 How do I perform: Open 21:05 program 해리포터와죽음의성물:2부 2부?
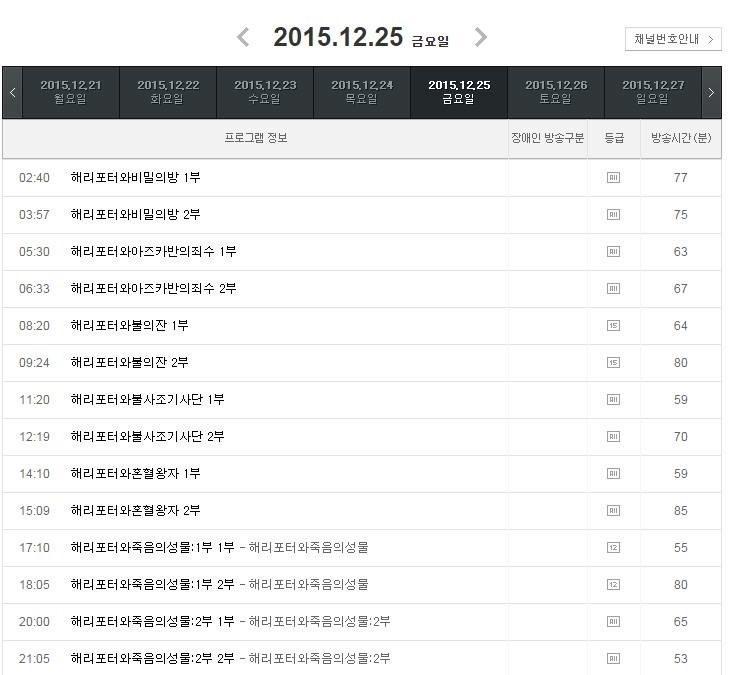[152, 659]
